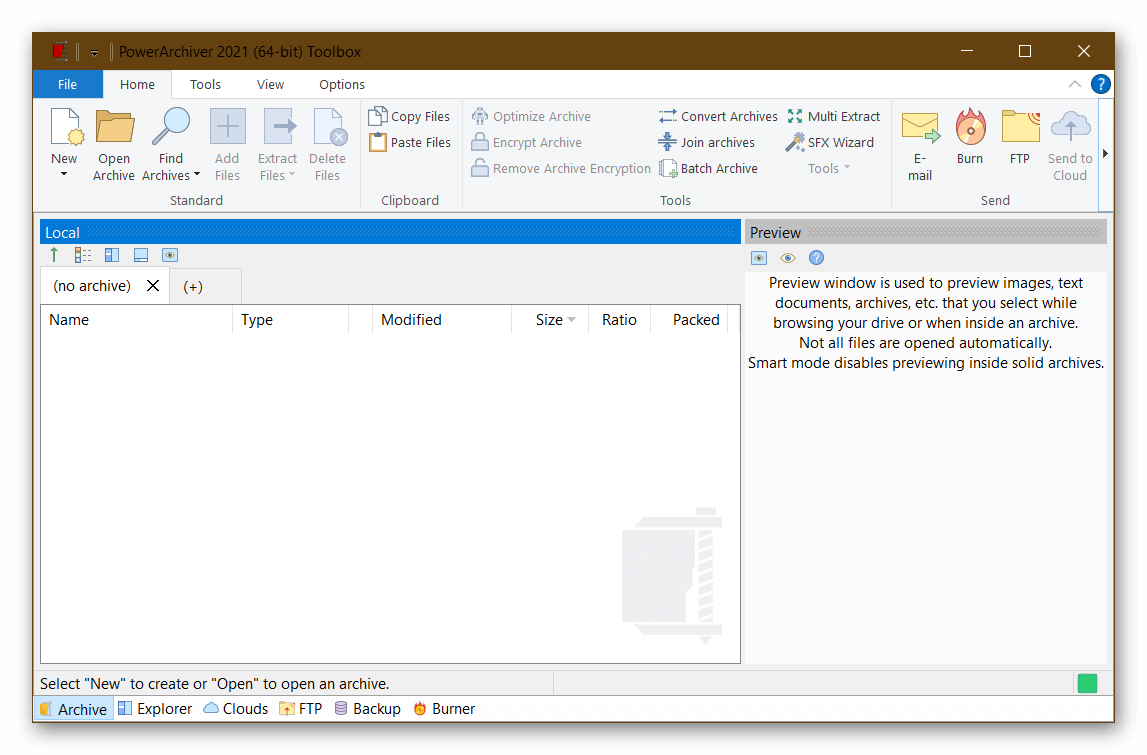The image size is (1147, 755).
Task: Click the E-mail send icon
Action: coord(920,127)
